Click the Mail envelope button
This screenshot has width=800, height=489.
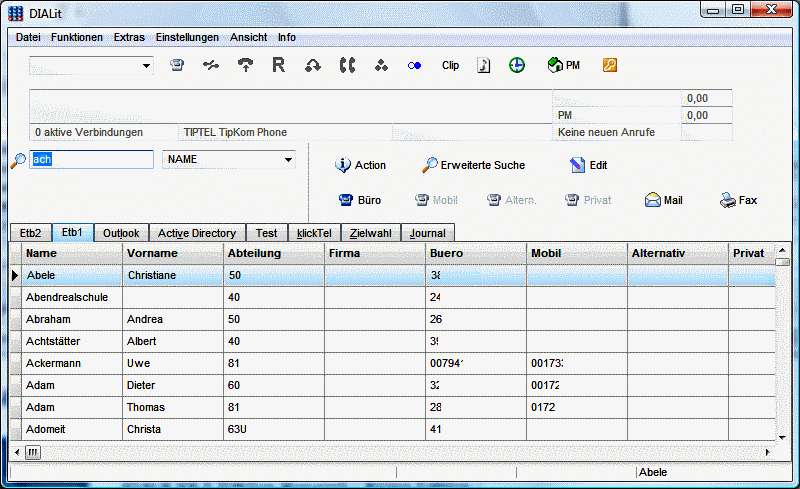tap(663, 200)
